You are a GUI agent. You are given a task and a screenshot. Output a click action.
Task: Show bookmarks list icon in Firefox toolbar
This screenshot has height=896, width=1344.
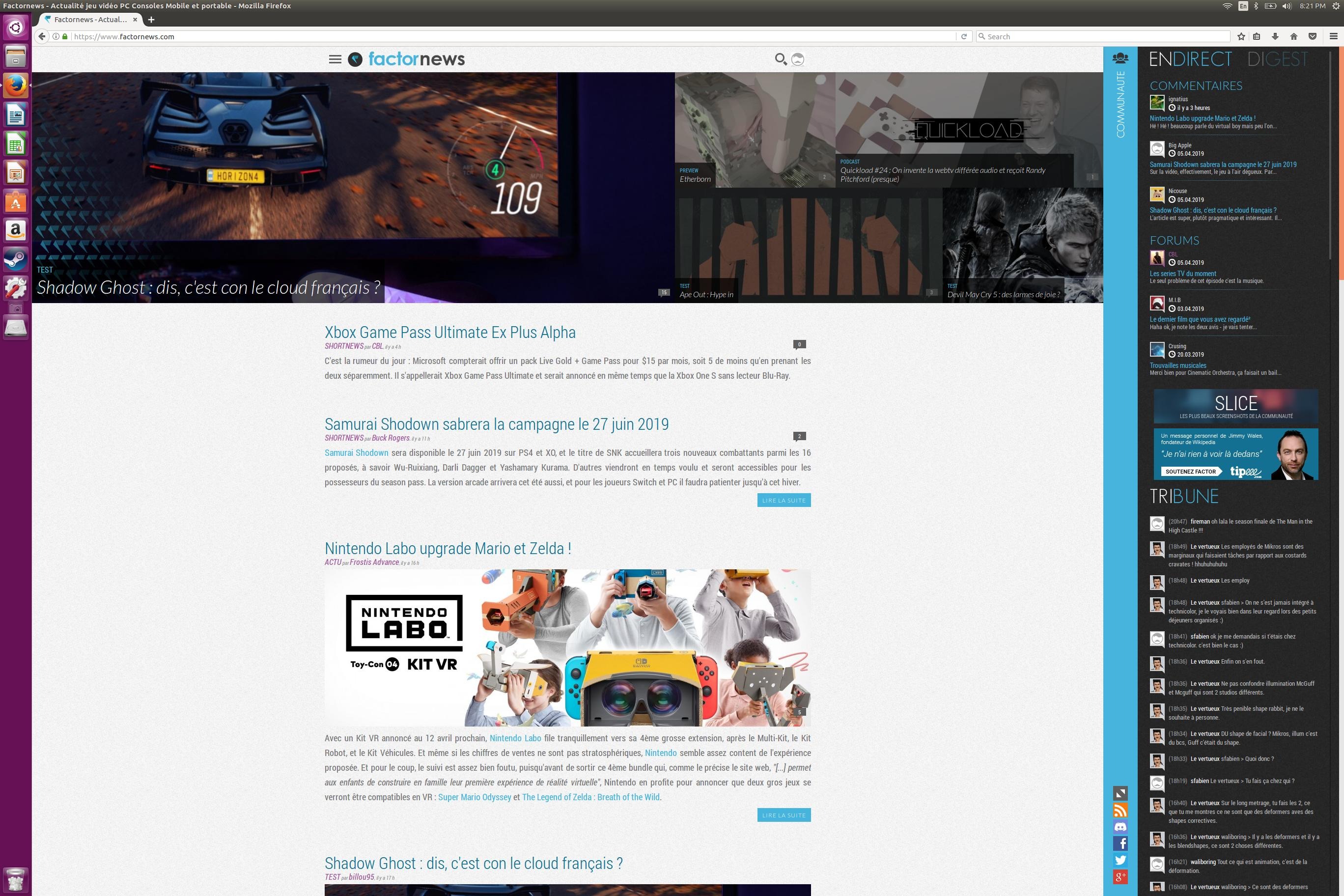[x=1257, y=36]
